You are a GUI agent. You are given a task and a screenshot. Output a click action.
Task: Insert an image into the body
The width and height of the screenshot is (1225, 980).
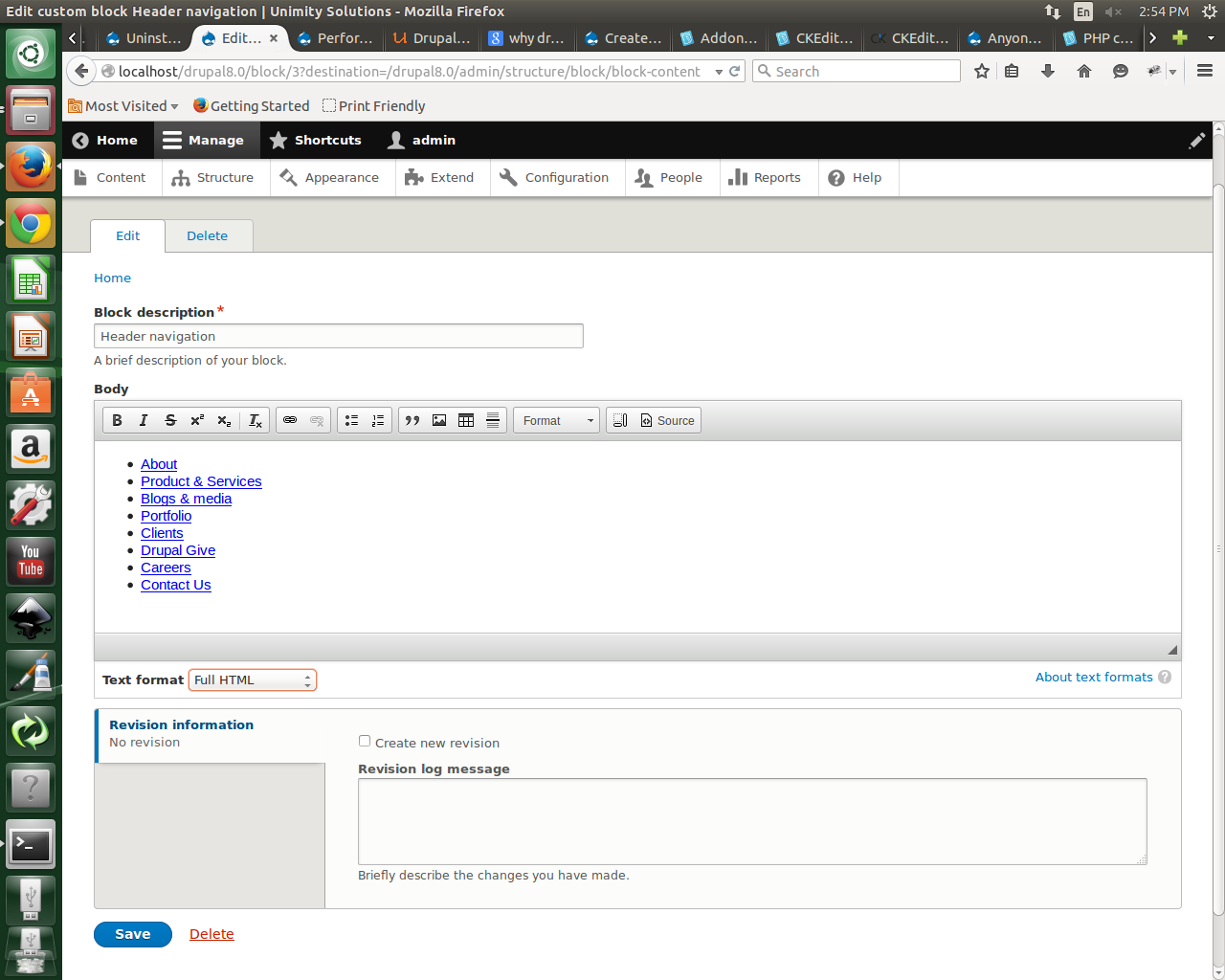438,420
